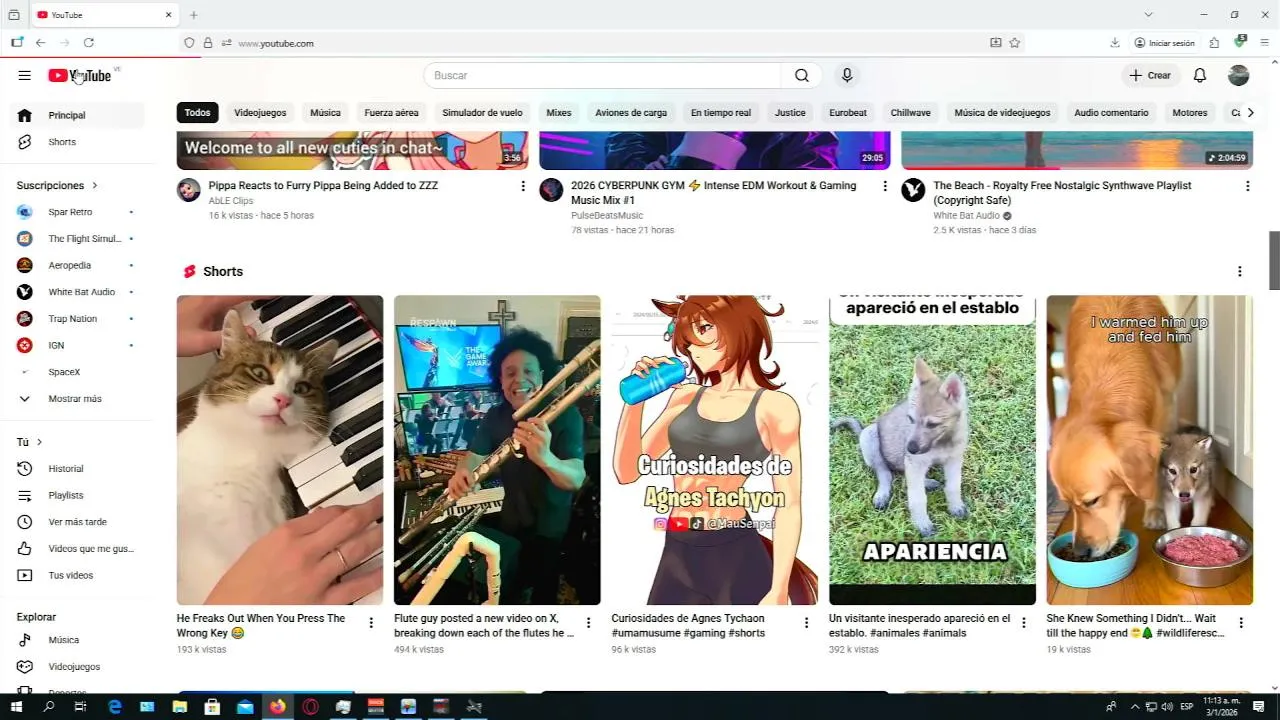
Task: Open Videojuegos under Explorar
Action: click(78, 667)
